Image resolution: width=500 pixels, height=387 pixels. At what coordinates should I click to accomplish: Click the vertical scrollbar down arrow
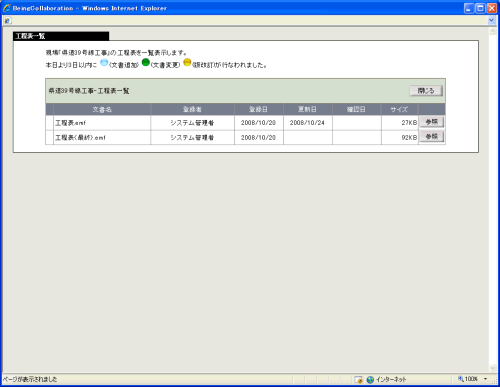(493, 368)
